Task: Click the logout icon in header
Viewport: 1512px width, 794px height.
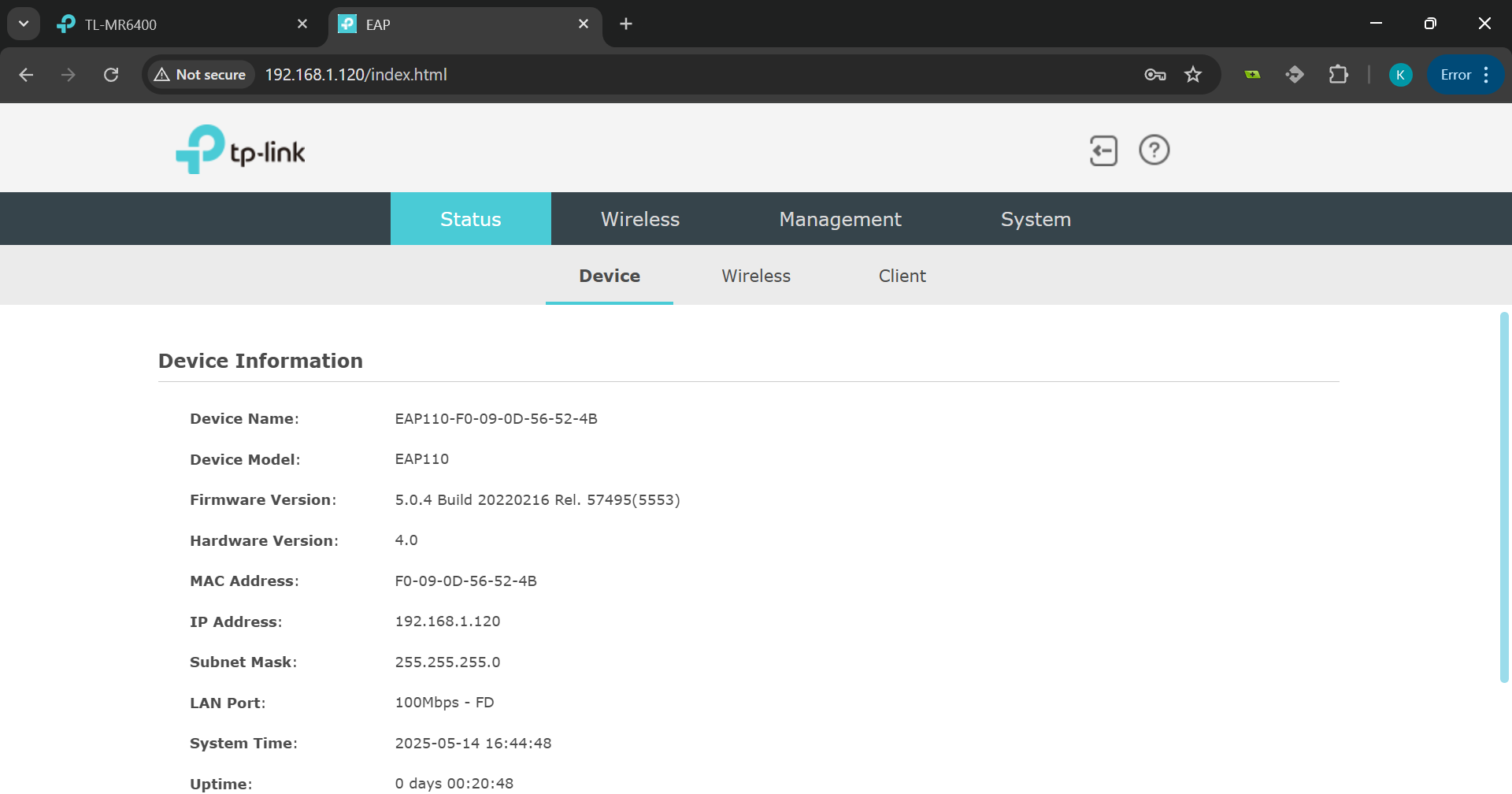Action: coord(1103,150)
